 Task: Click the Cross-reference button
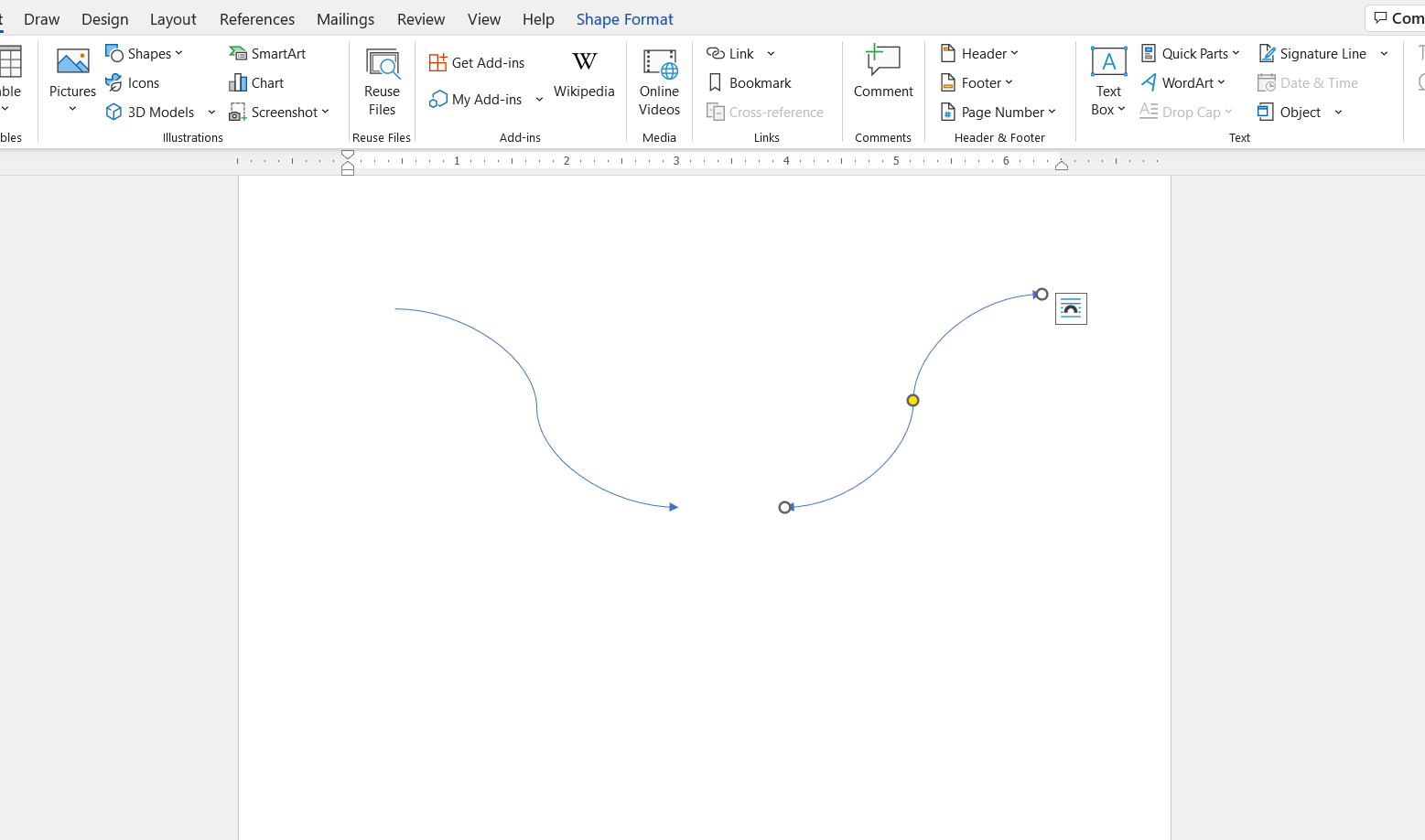click(765, 112)
